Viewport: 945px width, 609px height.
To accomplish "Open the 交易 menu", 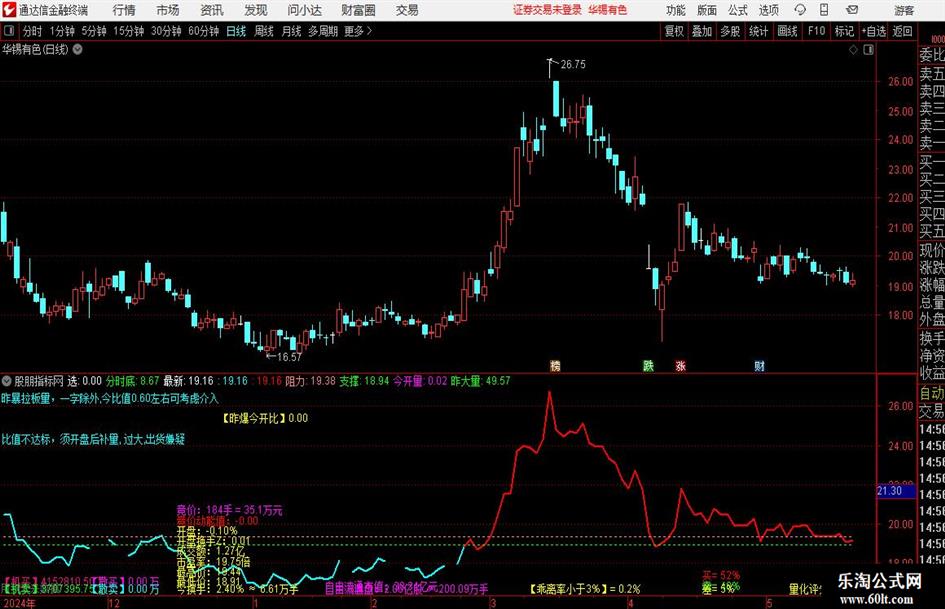I will point(407,10).
